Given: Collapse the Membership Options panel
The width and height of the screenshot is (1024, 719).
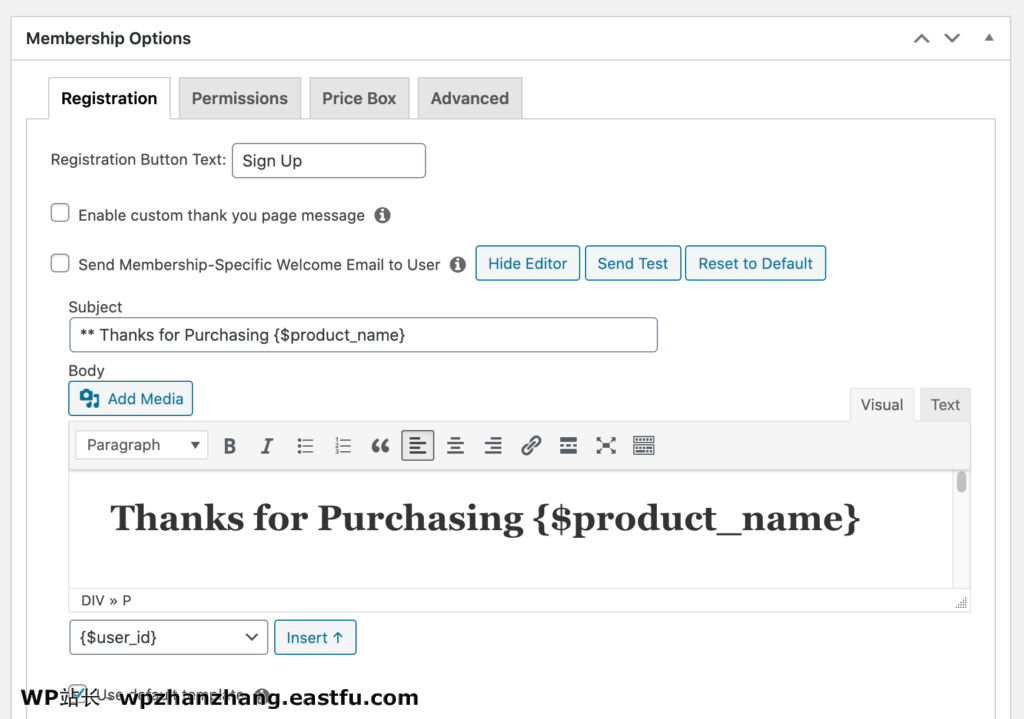Looking at the screenshot, I should pyautogui.click(x=989, y=38).
